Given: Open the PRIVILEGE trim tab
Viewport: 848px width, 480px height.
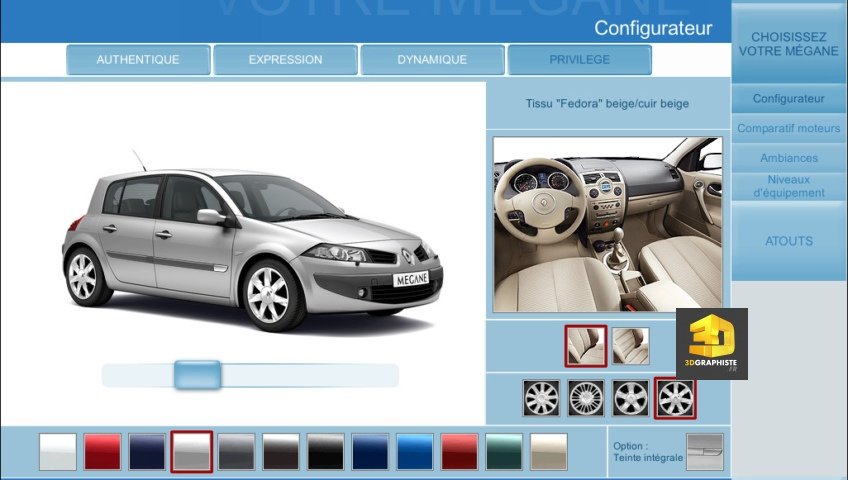Looking at the screenshot, I should point(579,59).
